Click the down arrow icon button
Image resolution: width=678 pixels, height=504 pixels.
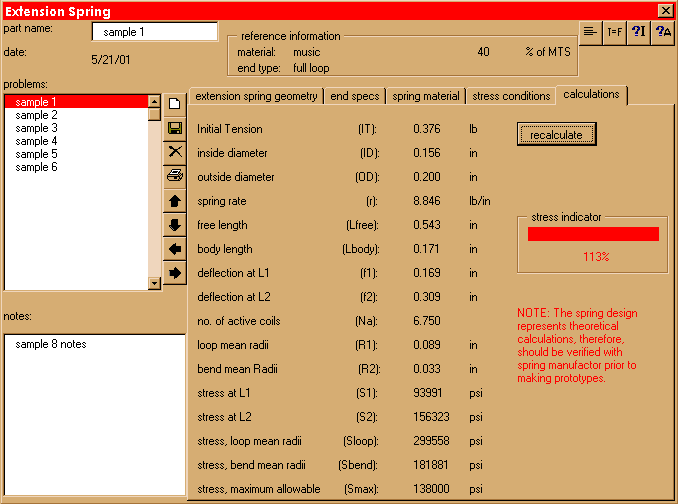pyautogui.click(x=175, y=225)
